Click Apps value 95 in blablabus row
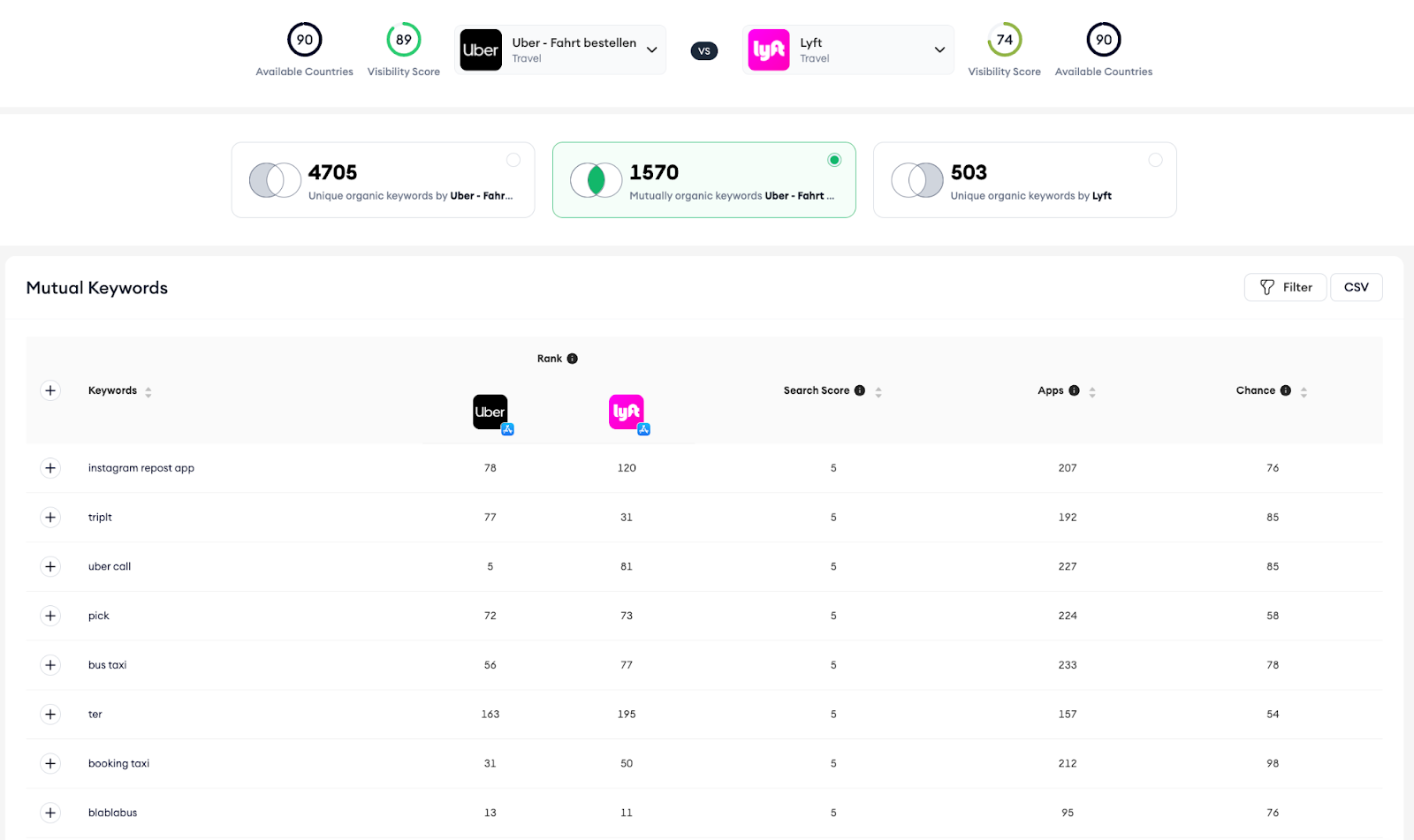1414x840 pixels. [x=1068, y=813]
